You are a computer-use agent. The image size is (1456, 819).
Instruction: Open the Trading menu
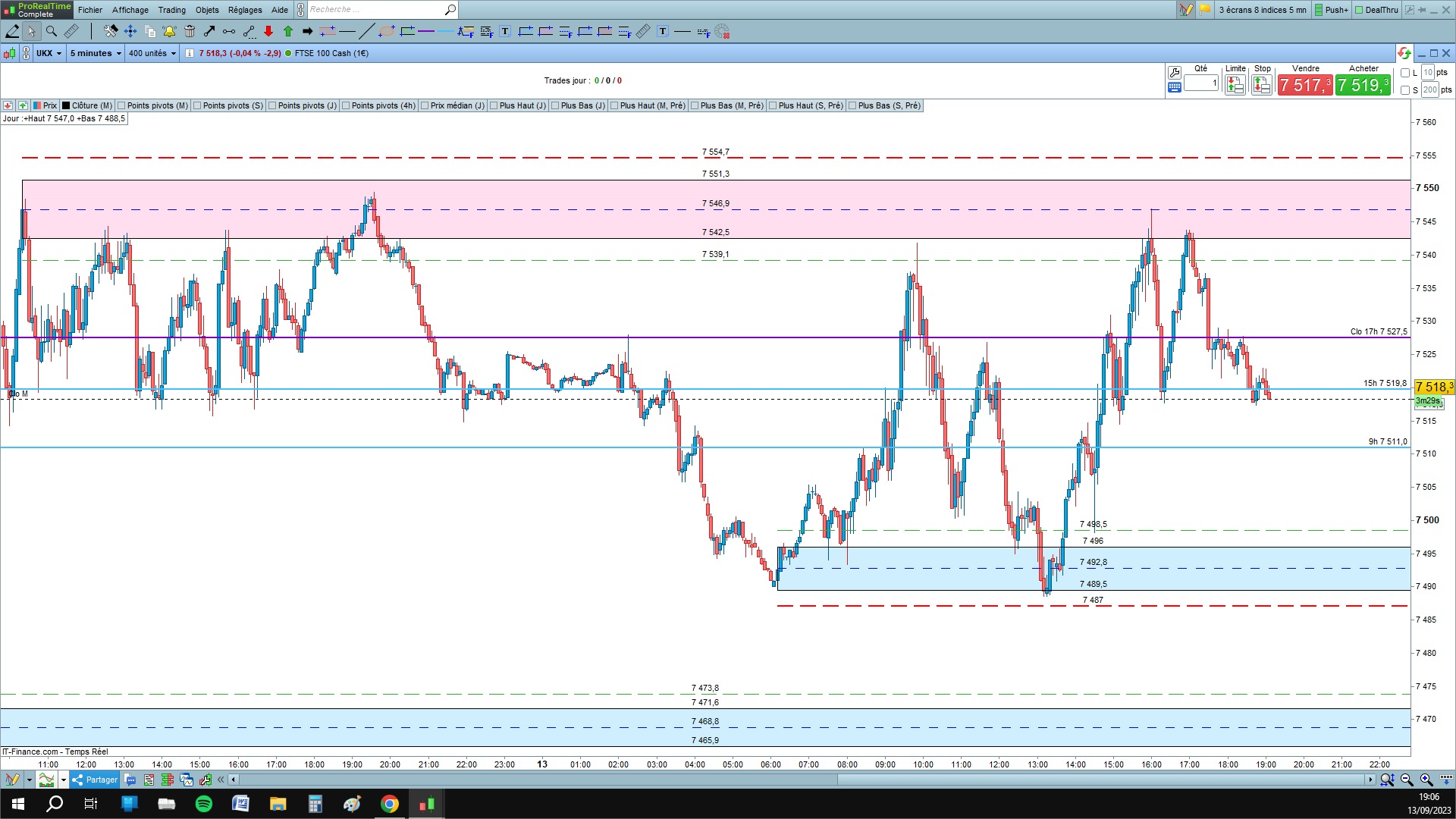pos(171,10)
